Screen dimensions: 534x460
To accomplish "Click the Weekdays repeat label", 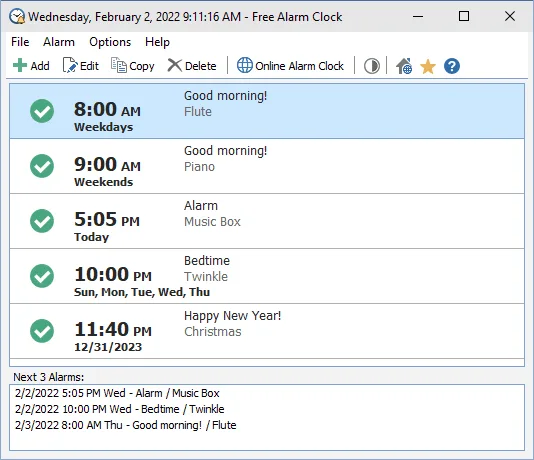I will (104, 127).
